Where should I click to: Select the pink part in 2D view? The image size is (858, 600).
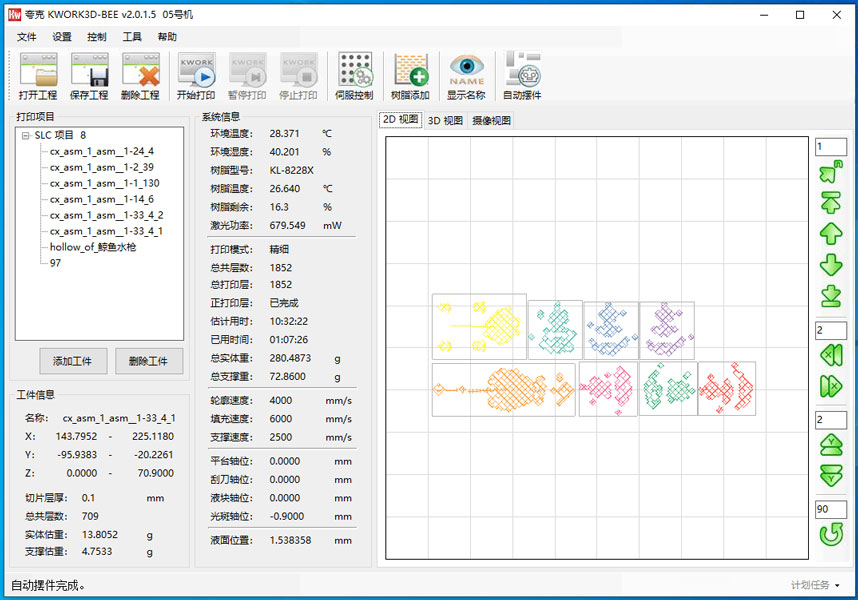coord(608,389)
